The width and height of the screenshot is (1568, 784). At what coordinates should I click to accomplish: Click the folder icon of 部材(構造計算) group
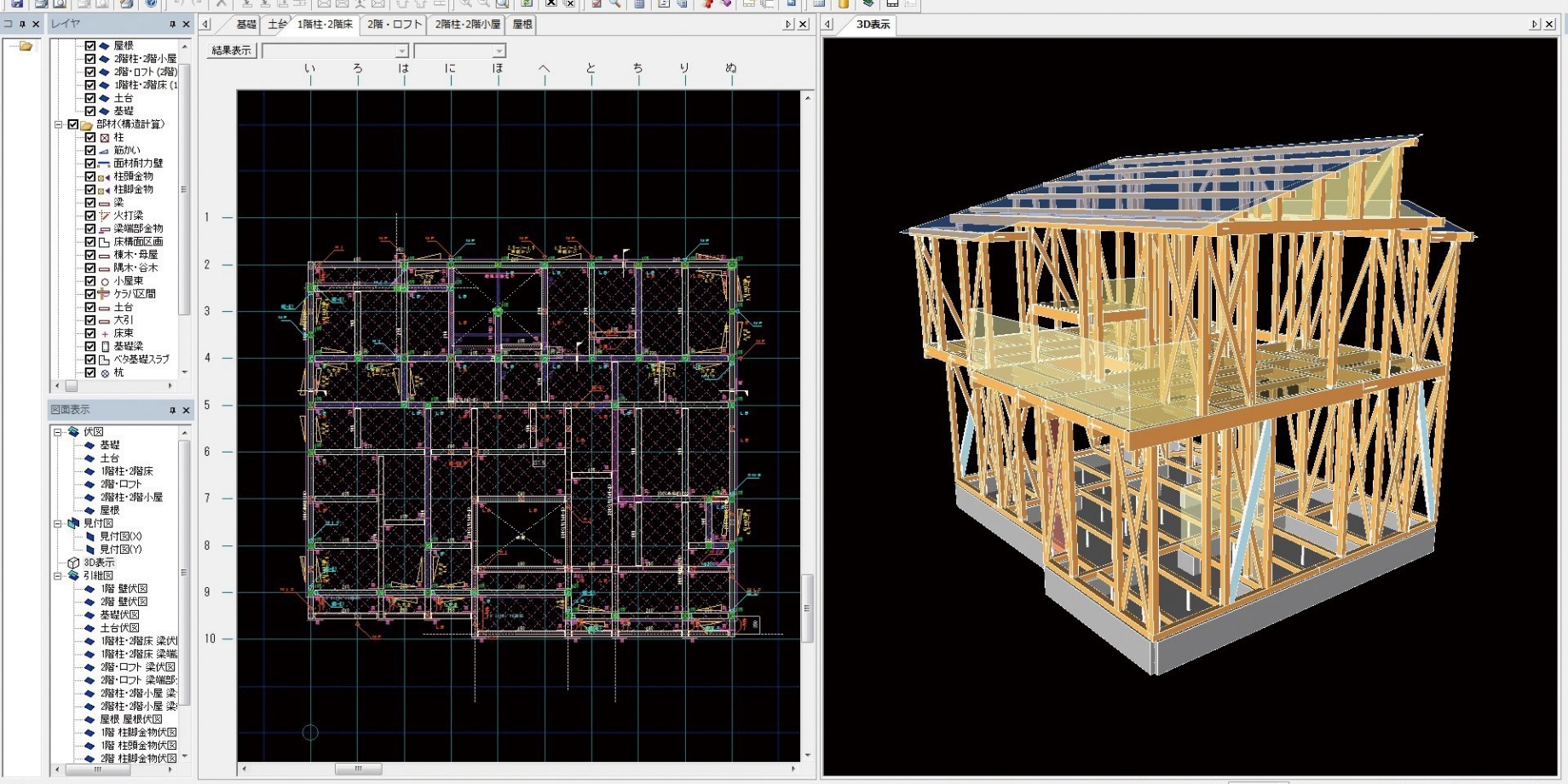pos(87,124)
